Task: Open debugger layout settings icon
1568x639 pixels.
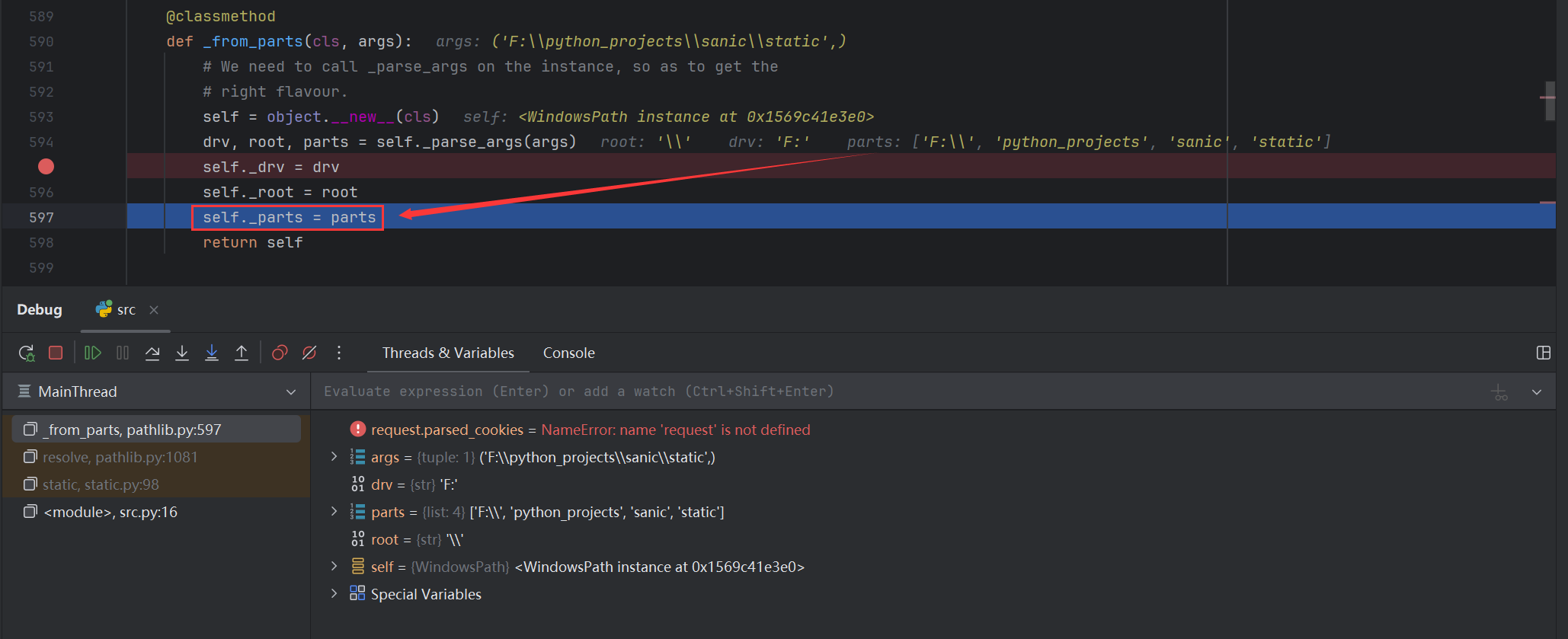Action: pos(1544,353)
